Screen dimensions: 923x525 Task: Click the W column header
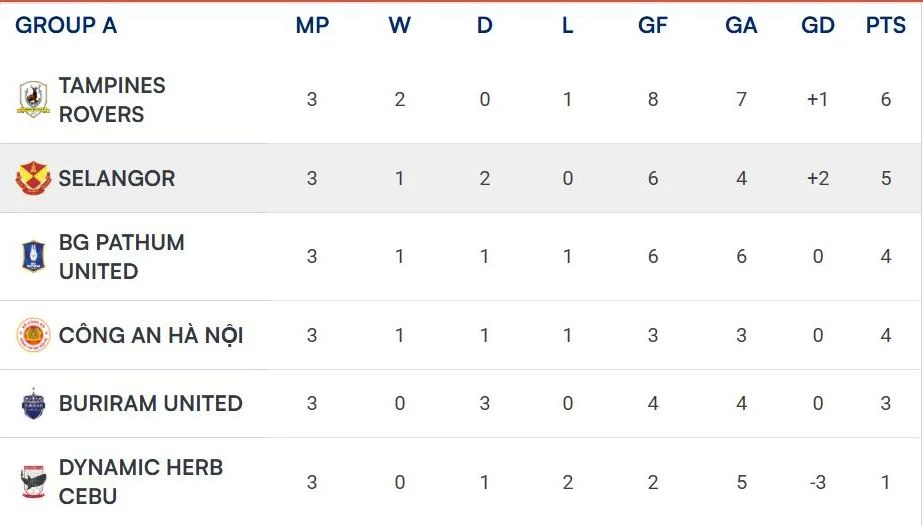399,26
